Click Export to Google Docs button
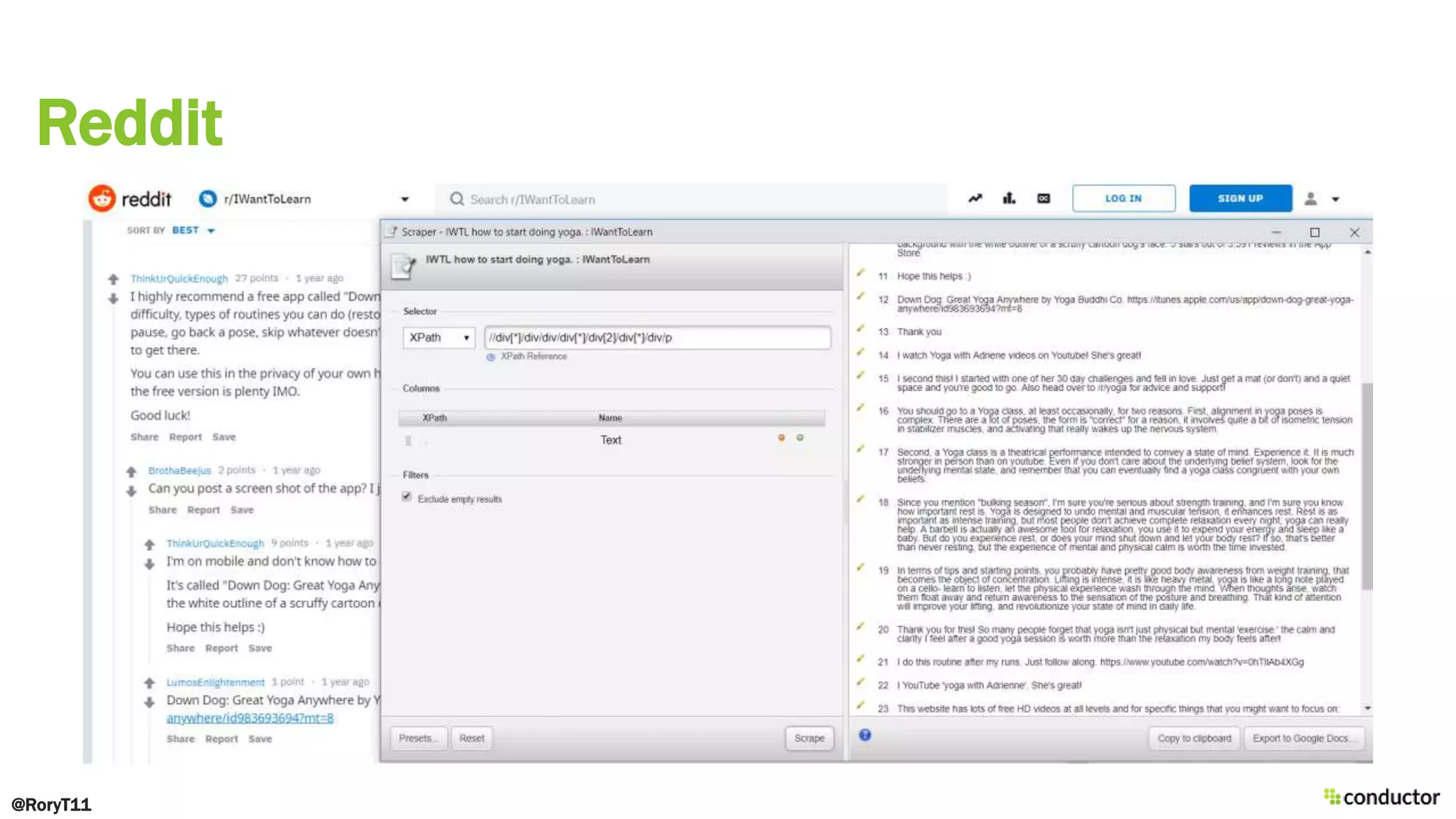1456x819 pixels. point(1304,739)
